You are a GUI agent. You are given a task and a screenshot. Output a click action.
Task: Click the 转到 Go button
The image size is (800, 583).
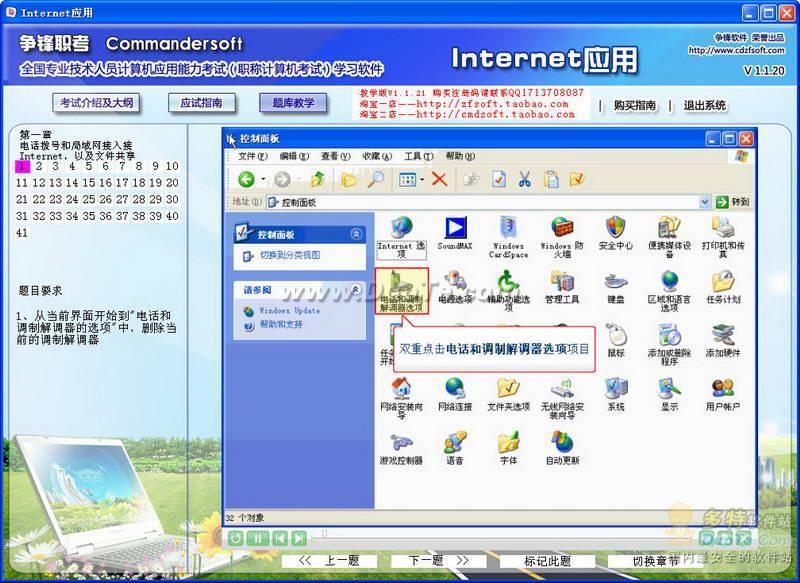[733, 202]
